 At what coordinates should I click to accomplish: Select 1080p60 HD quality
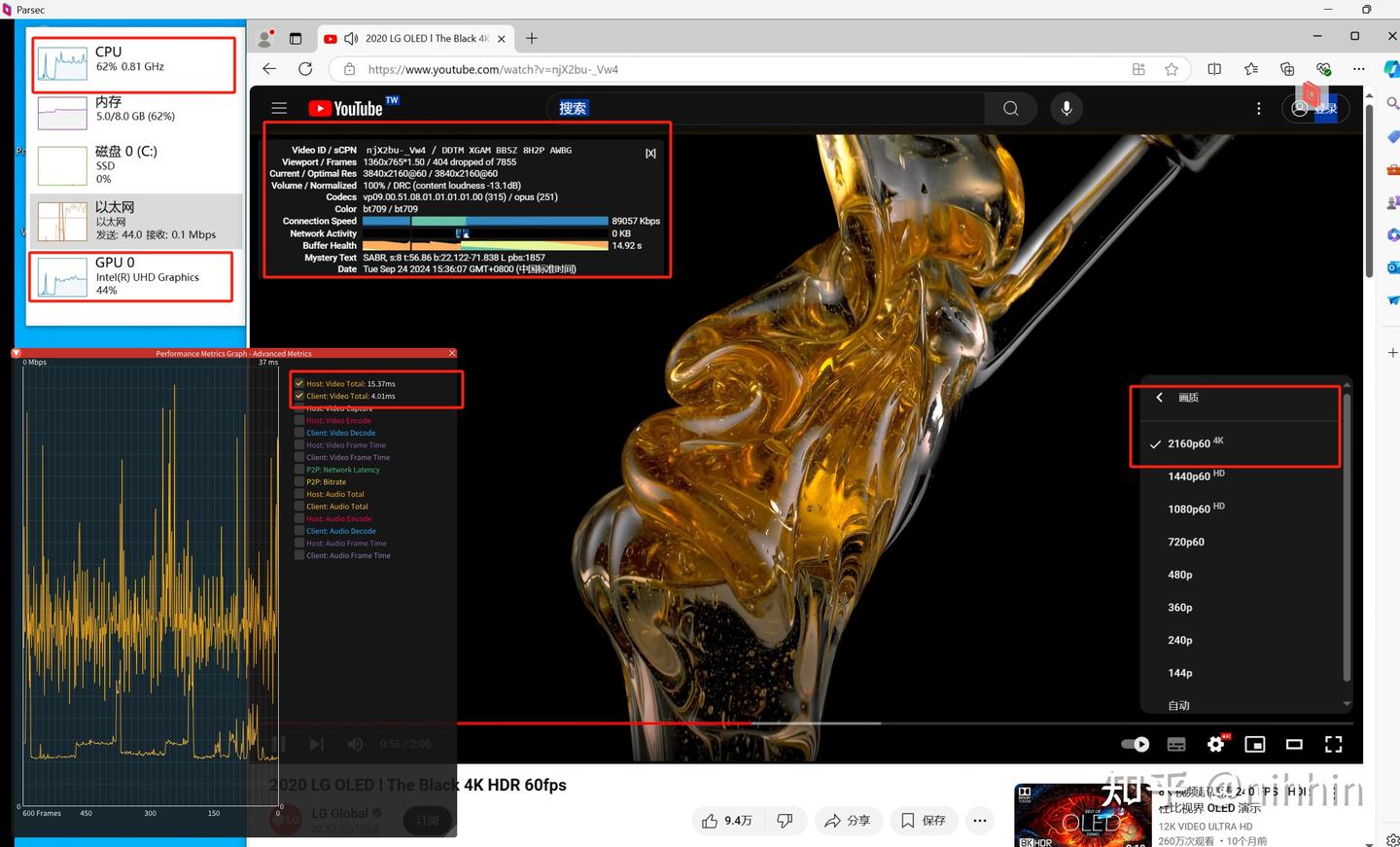(1242, 509)
